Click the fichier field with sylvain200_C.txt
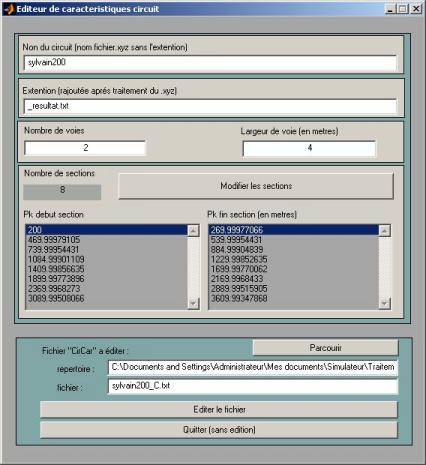The height and width of the screenshot is (465, 426). tap(253, 386)
